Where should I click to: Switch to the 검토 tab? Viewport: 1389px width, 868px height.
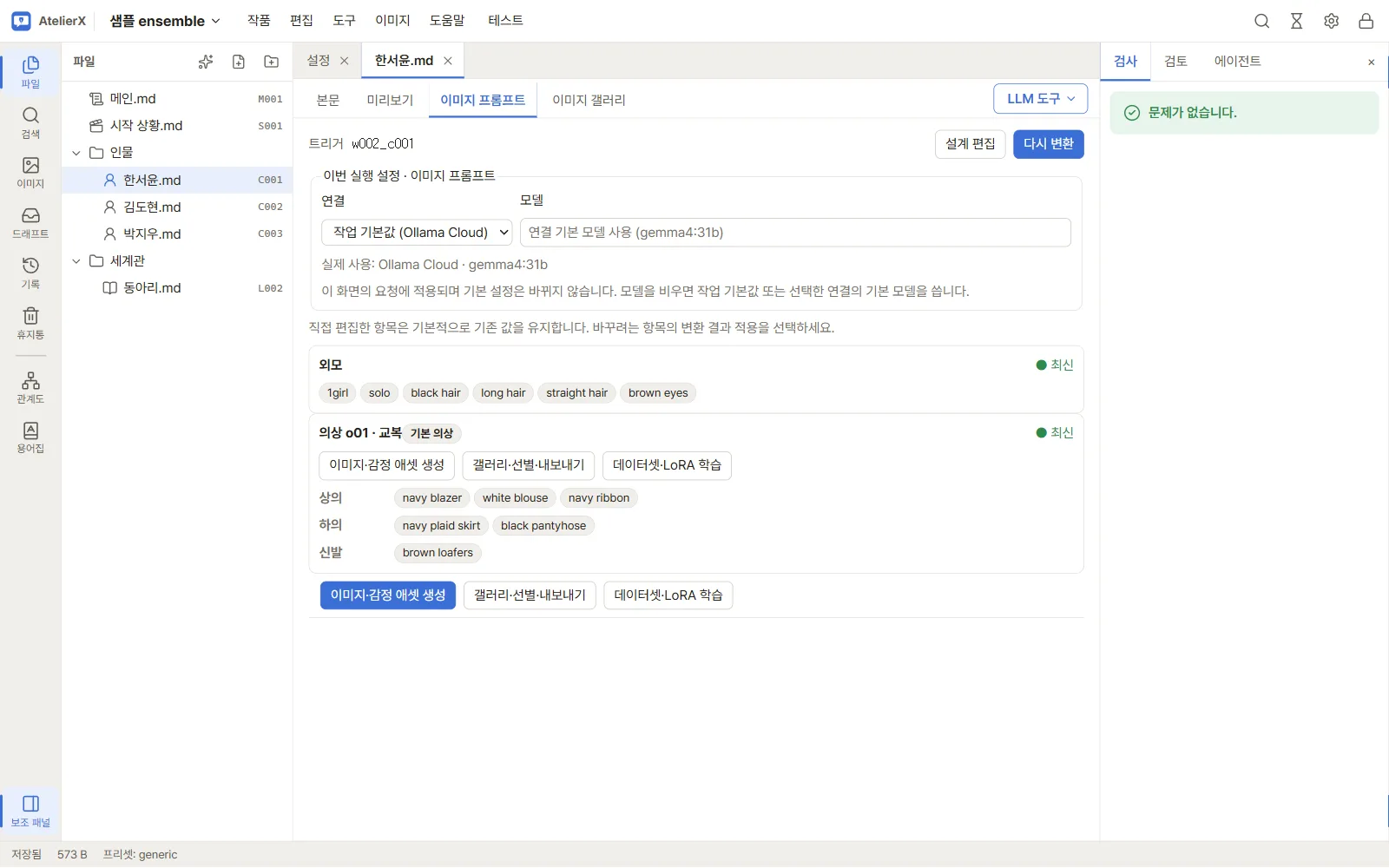[x=1175, y=62]
